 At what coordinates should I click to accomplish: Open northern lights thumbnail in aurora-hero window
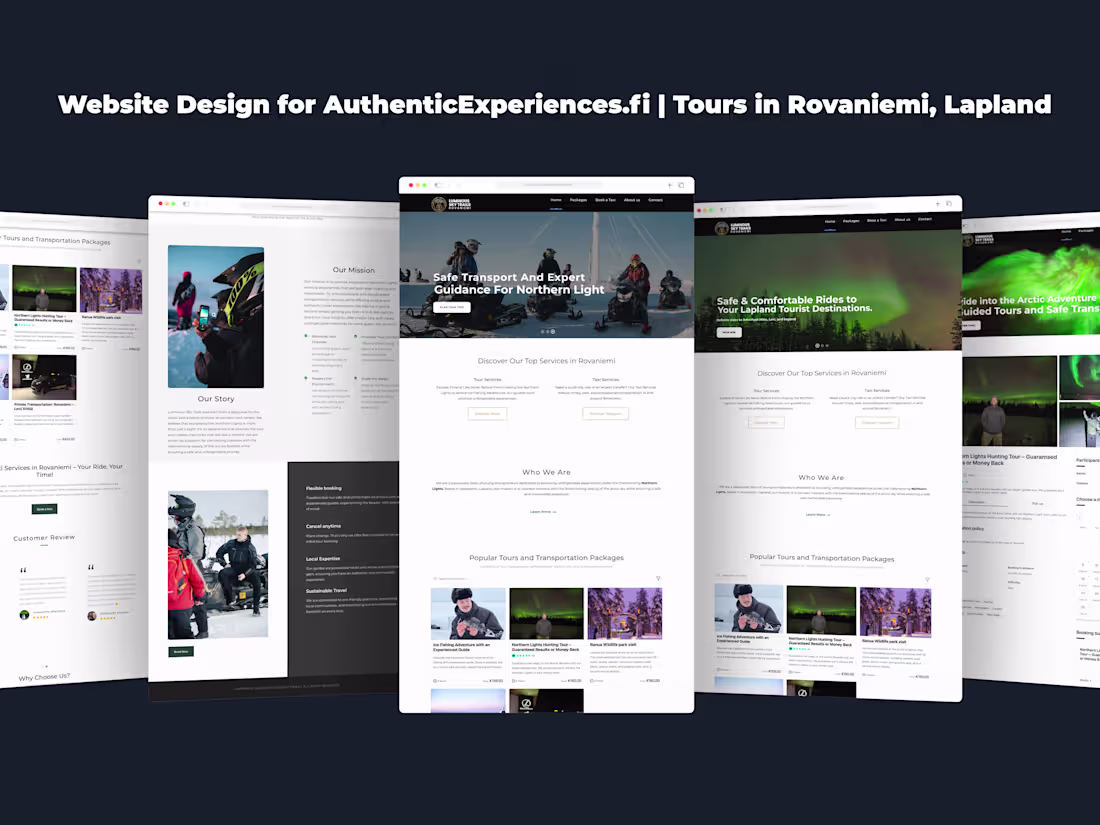coord(821,610)
